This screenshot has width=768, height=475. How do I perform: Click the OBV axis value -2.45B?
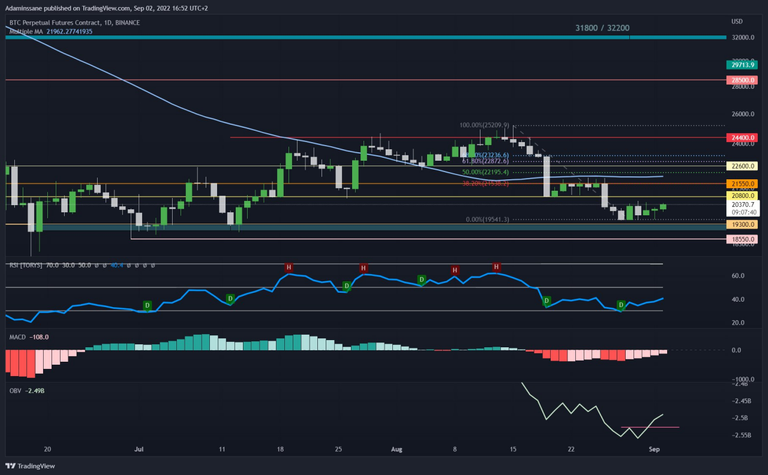point(742,401)
